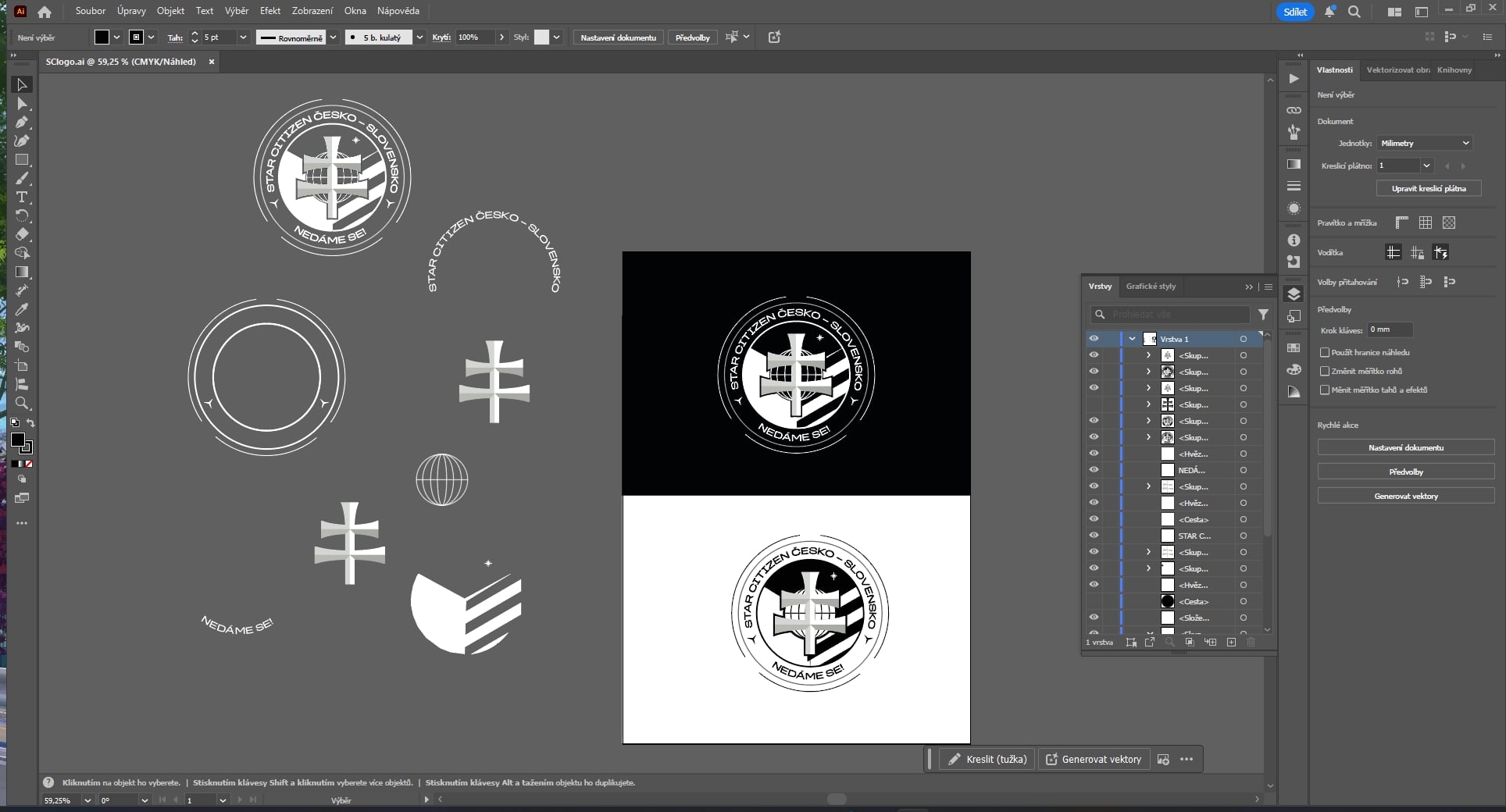
Task: Hide the STAR C... text layer
Action: click(1094, 536)
